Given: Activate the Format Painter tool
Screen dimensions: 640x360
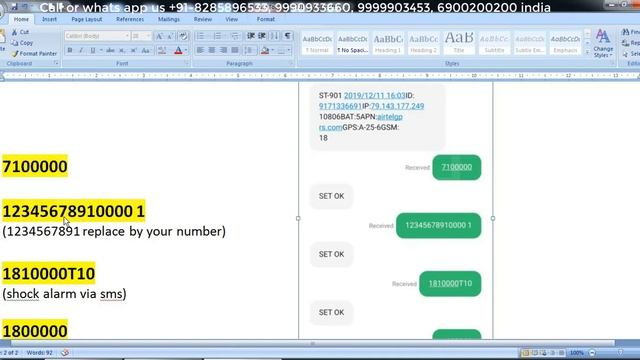Looking at the screenshot, I should coord(34,53).
